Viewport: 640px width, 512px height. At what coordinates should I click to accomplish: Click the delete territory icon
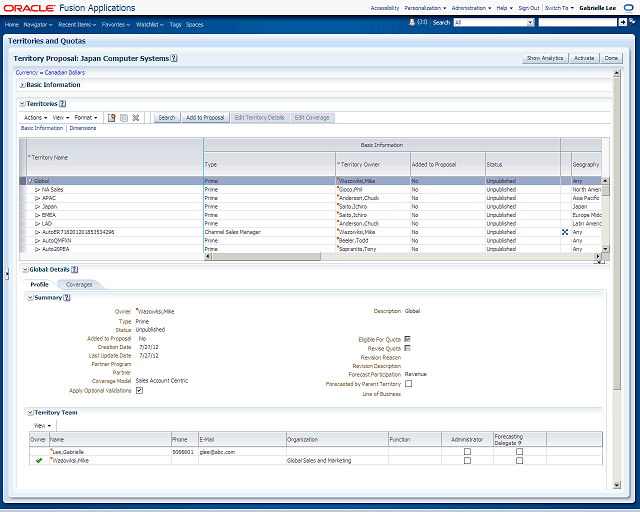tap(136, 118)
